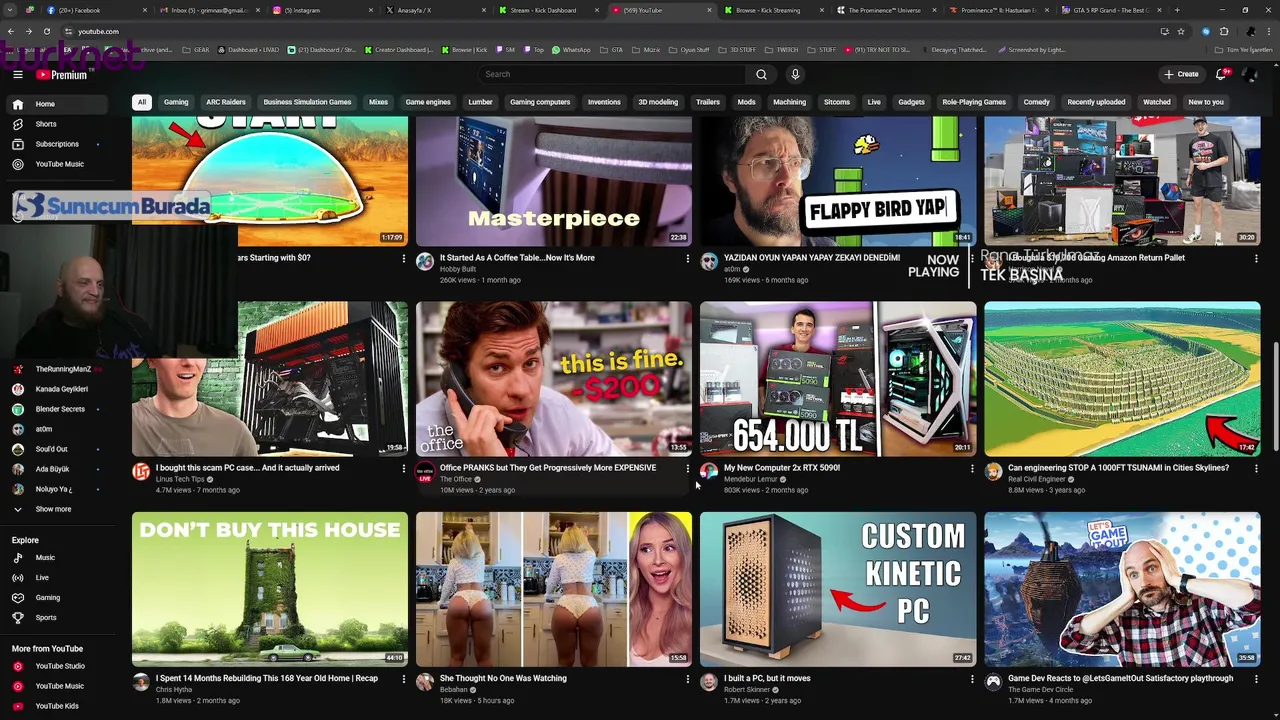
Task: Open the YouTube hamburger guide menu
Action: (x=17, y=74)
